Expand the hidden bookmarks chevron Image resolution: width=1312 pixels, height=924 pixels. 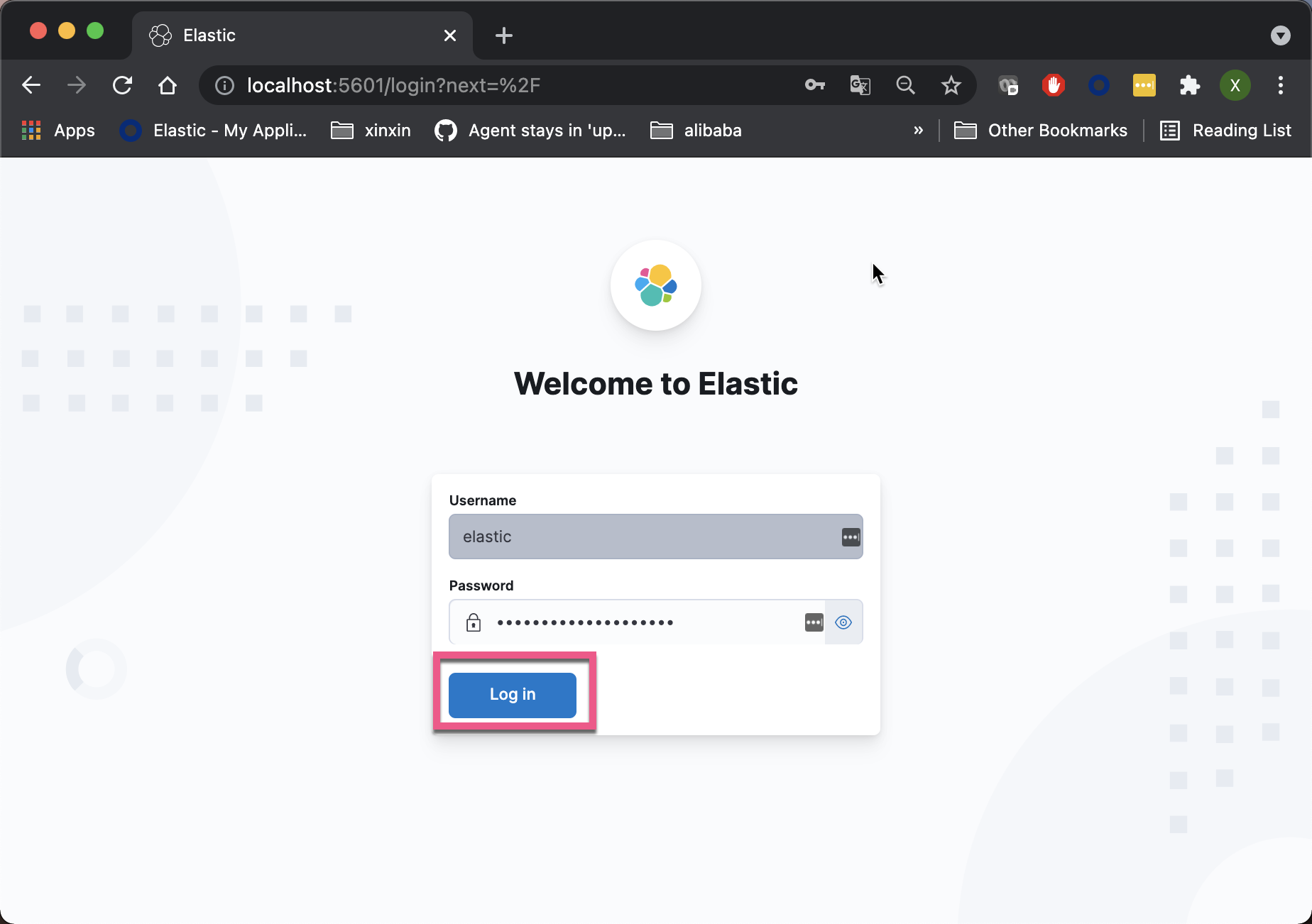pos(919,130)
